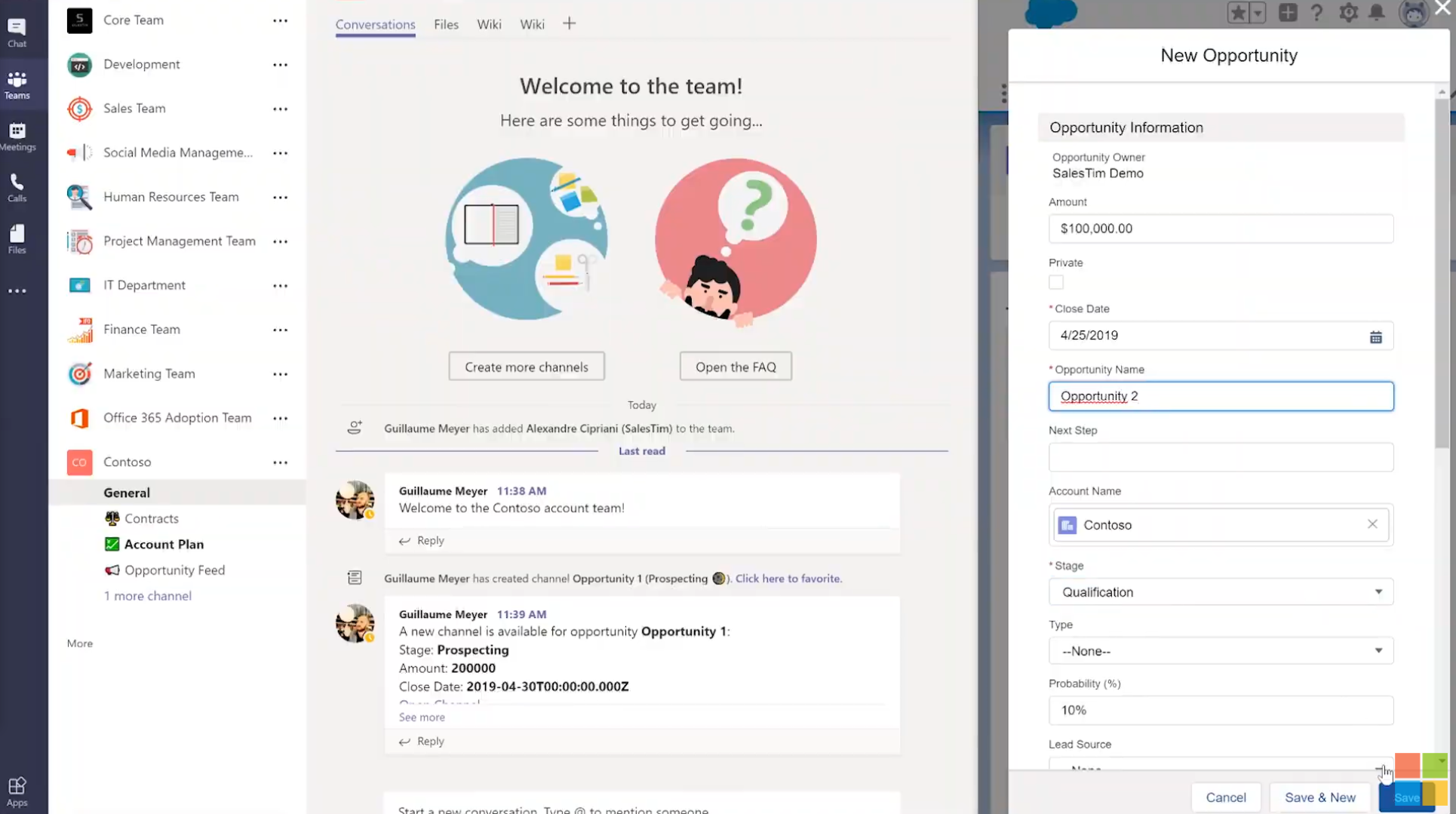Click the Probability (%) field
Image resolution: width=1456 pixels, height=814 pixels.
coord(1221,710)
